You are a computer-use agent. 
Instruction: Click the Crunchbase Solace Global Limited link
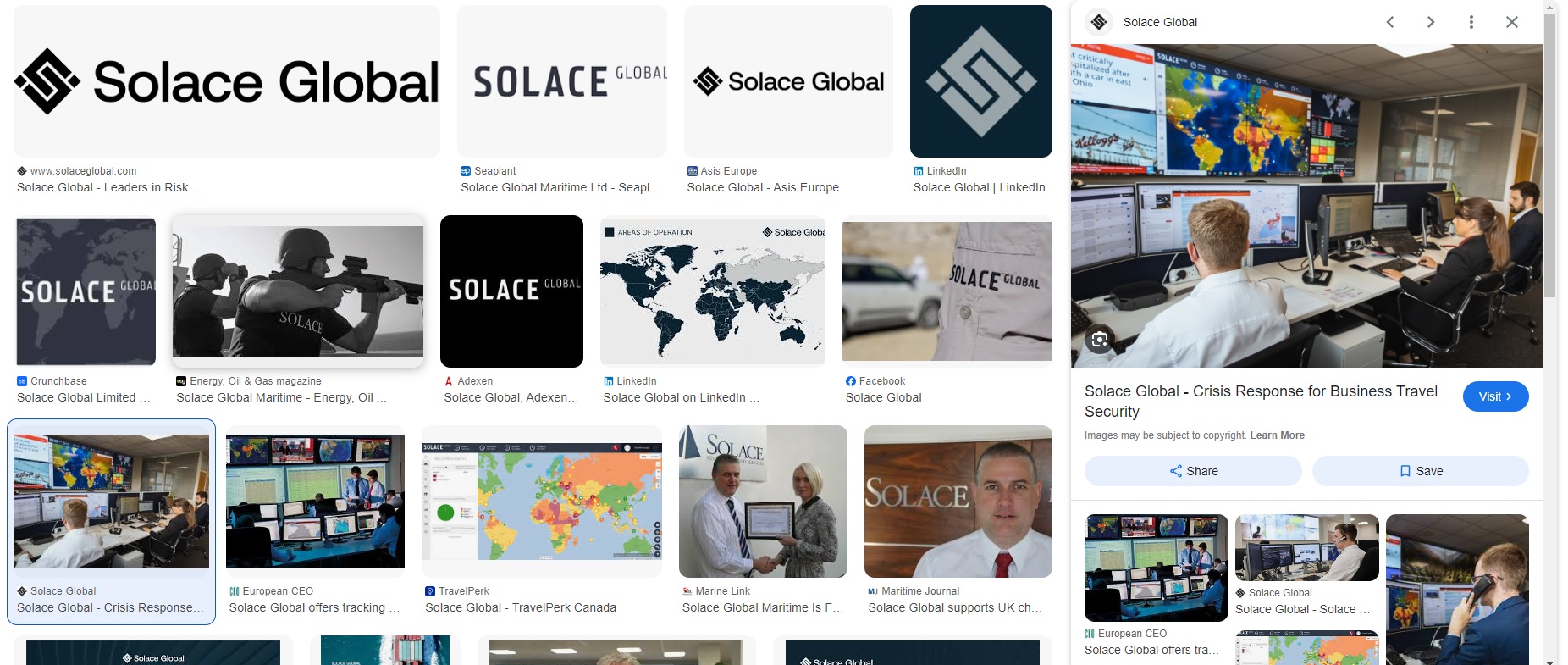pyautogui.click(x=83, y=397)
